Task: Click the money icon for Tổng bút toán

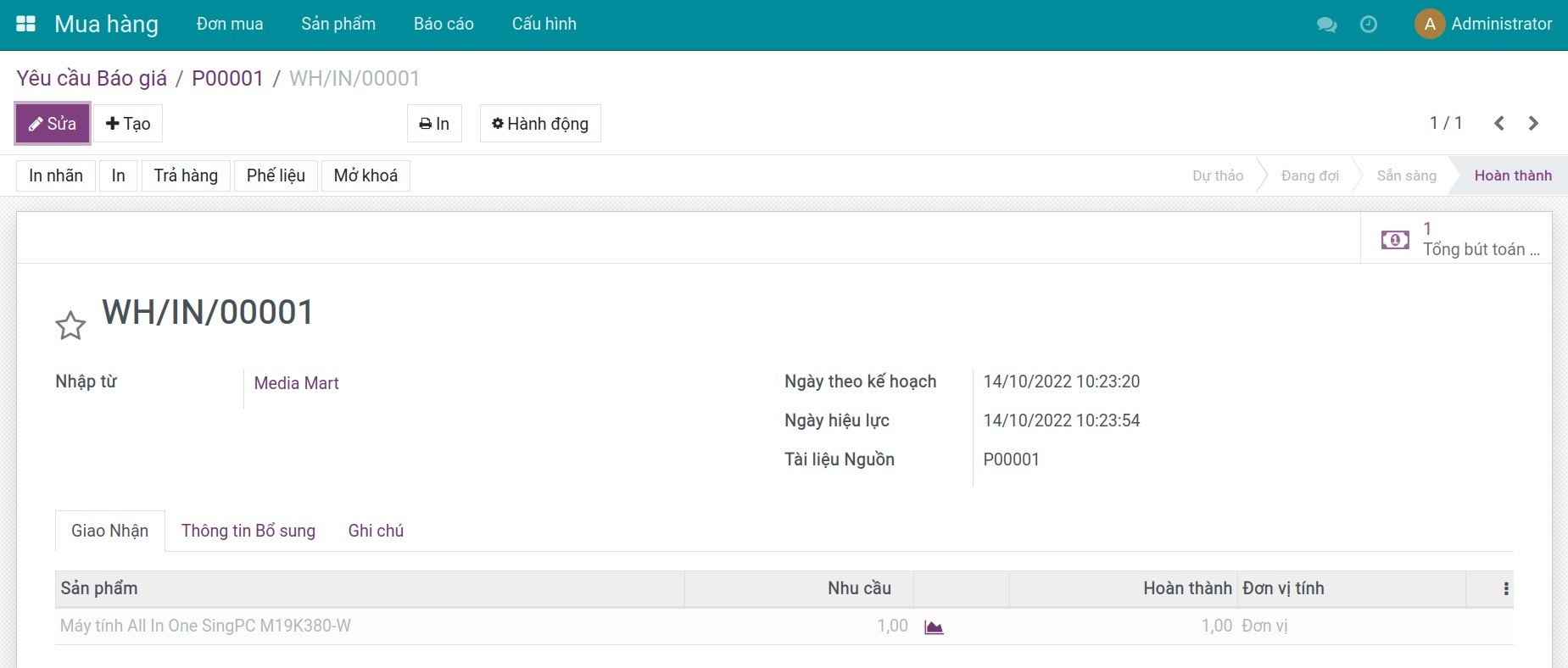Action: click(x=1395, y=240)
